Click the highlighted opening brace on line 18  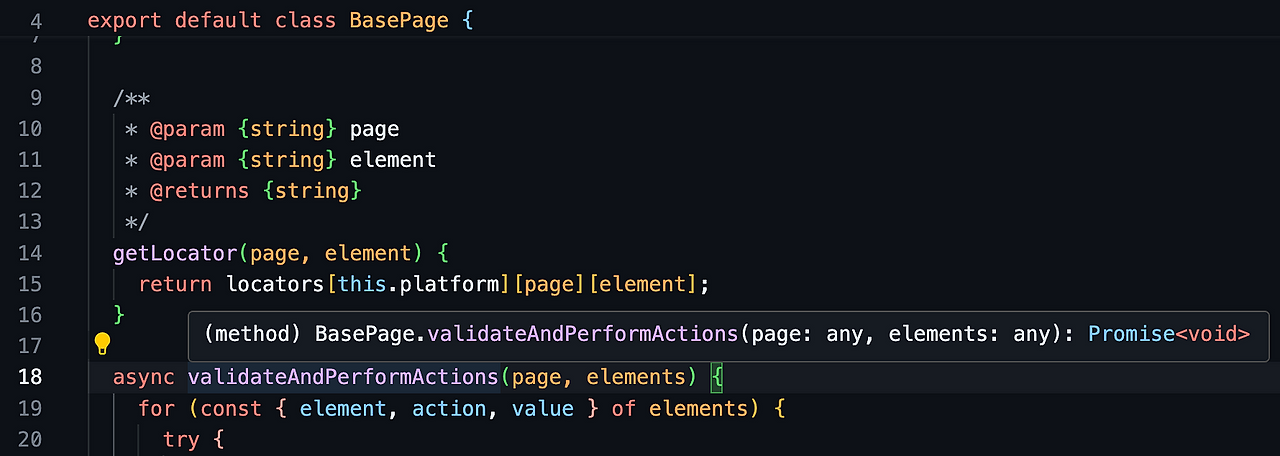(x=716, y=377)
